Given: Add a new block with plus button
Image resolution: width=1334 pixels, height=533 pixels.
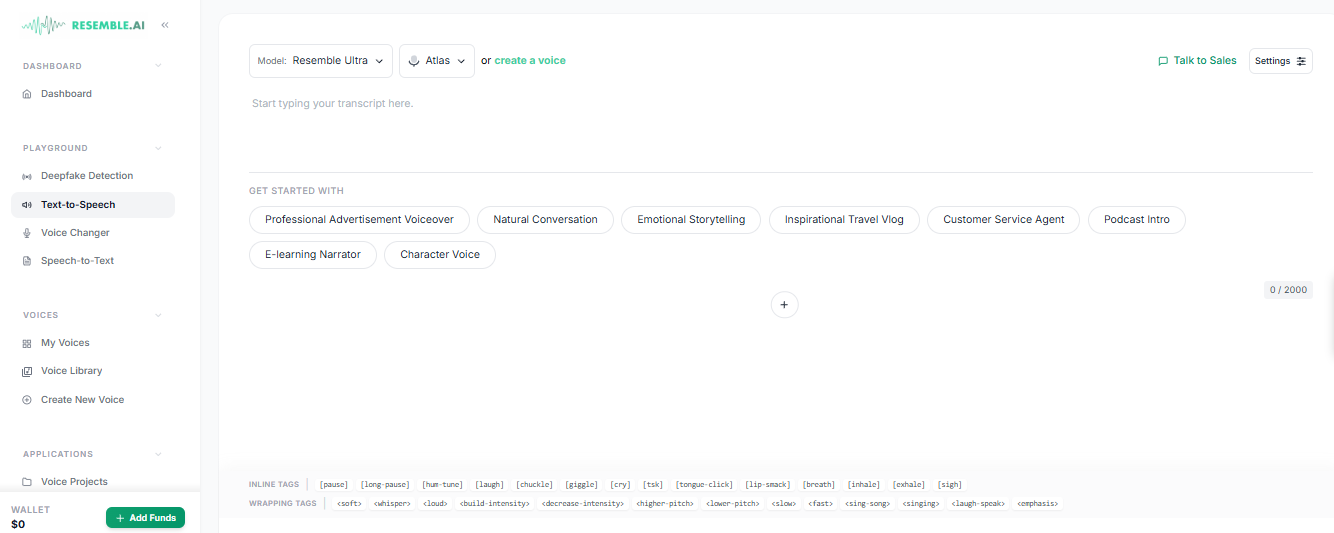Looking at the screenshot, I should (x=785, y=305).
